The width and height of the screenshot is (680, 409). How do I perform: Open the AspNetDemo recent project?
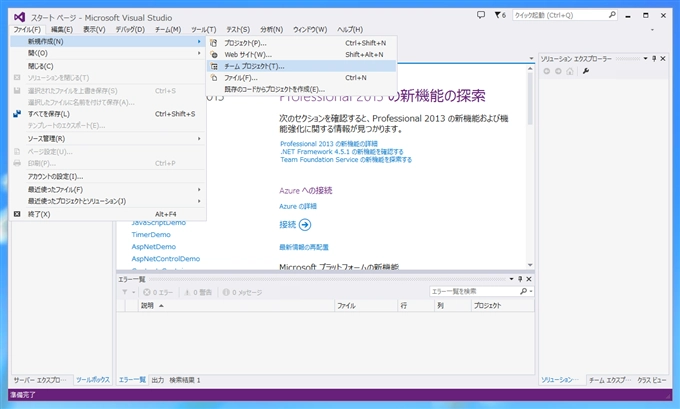[154, 247]
